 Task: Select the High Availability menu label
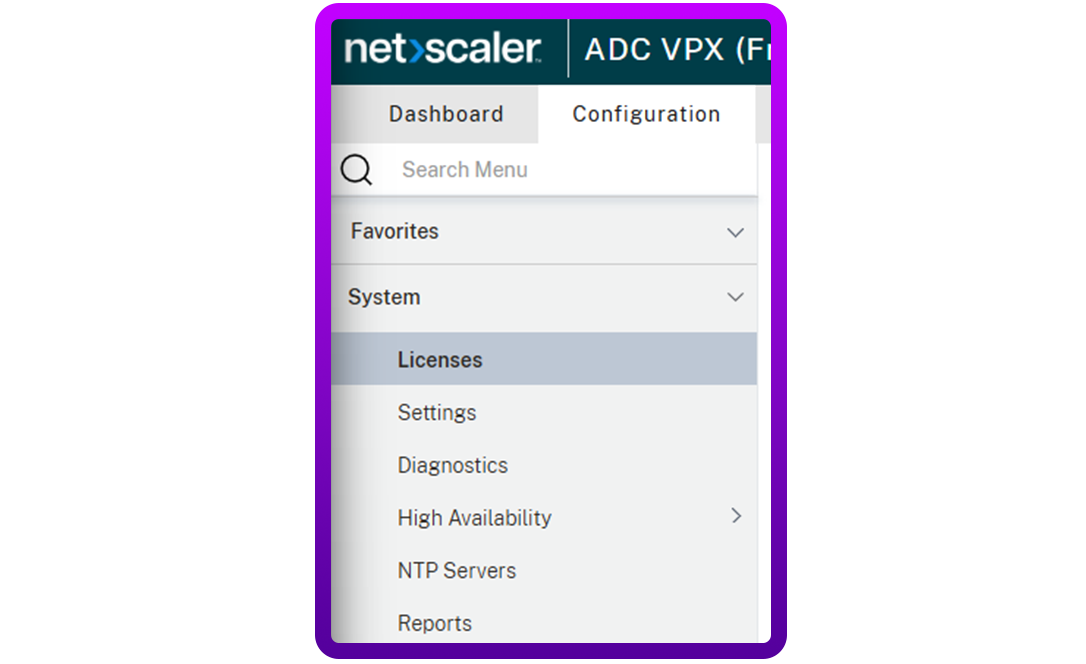click(x=474, y=518)
